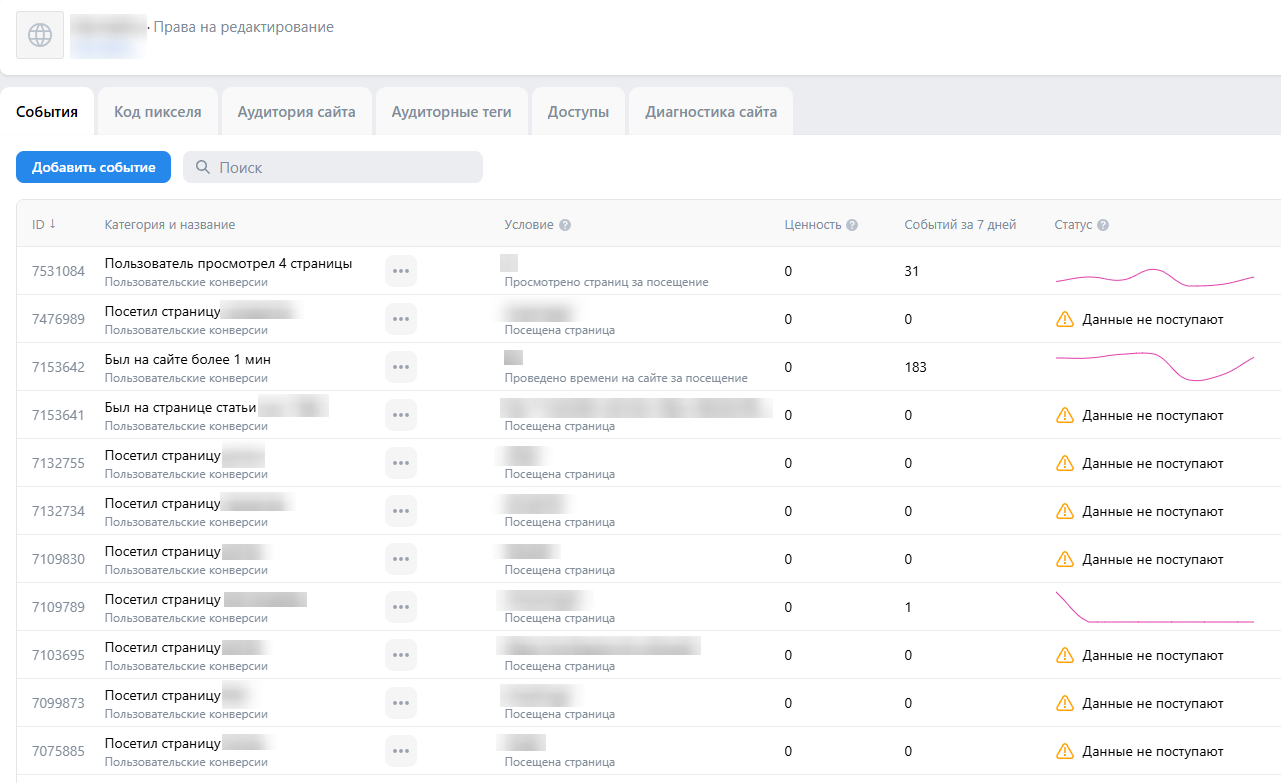Click search magnifier icon
The height and width of the screenshot is (783, 1281).
coord(203,167)
